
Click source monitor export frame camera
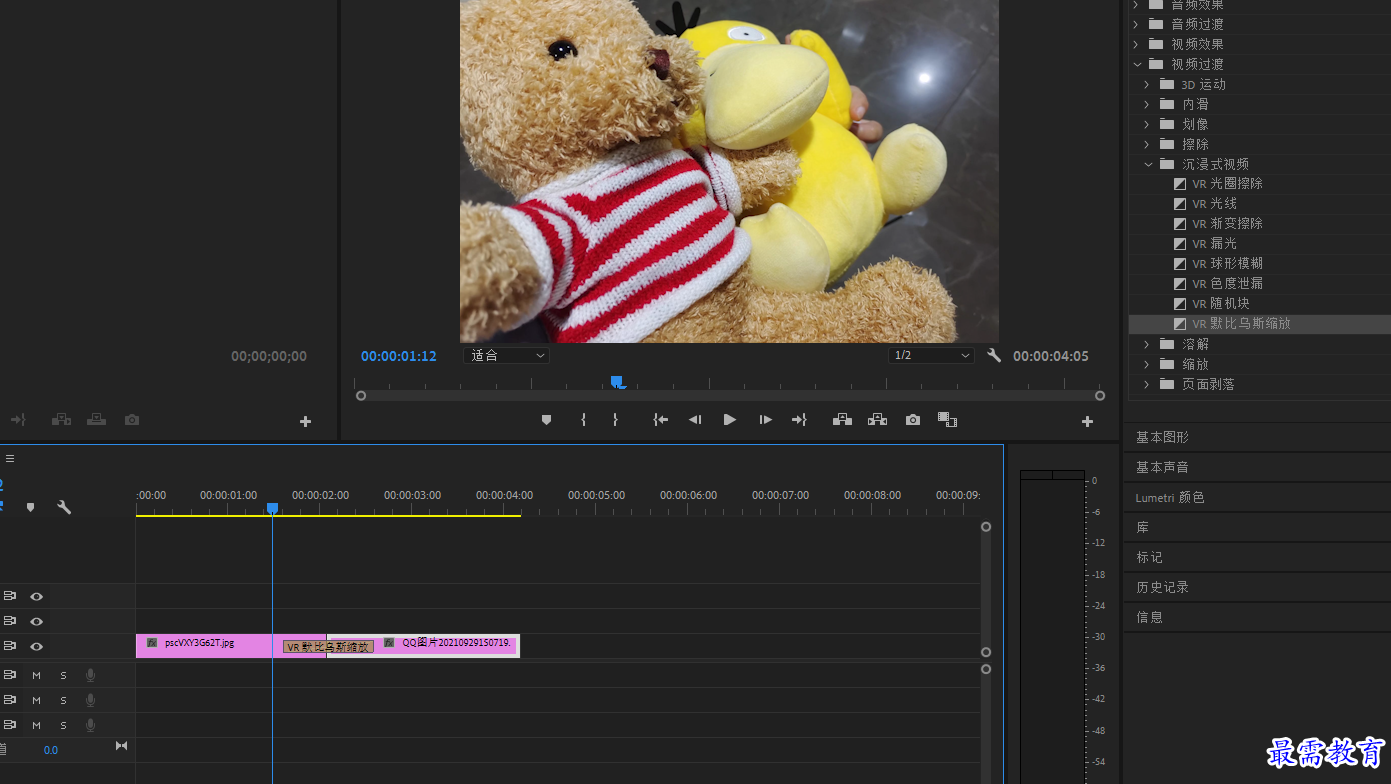pyautogui.click(x=132, y=420)
